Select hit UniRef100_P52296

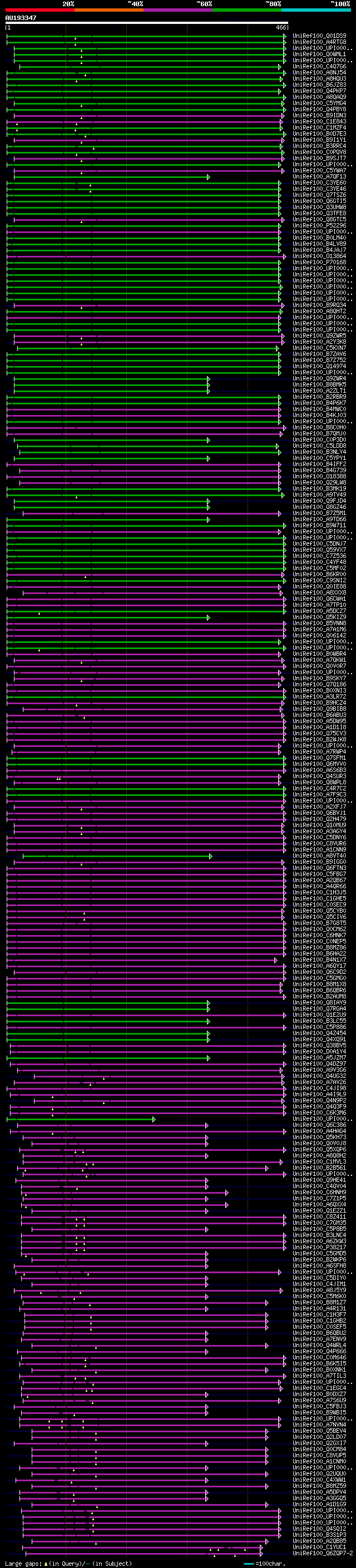(319, 225)
